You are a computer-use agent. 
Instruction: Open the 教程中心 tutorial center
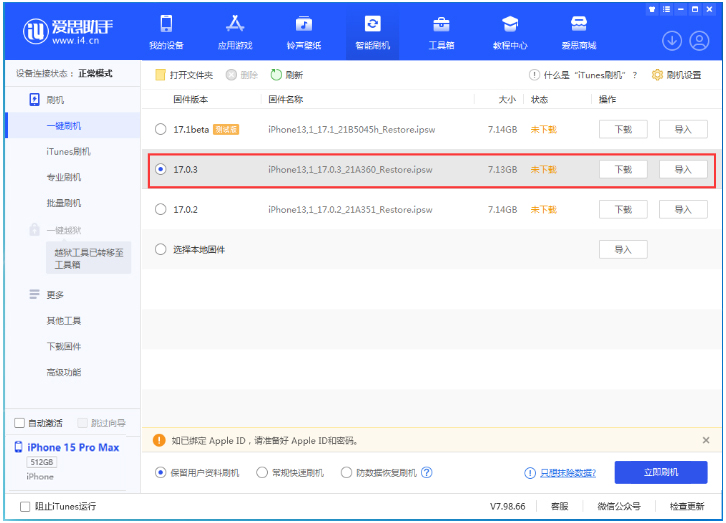(510, 32)
